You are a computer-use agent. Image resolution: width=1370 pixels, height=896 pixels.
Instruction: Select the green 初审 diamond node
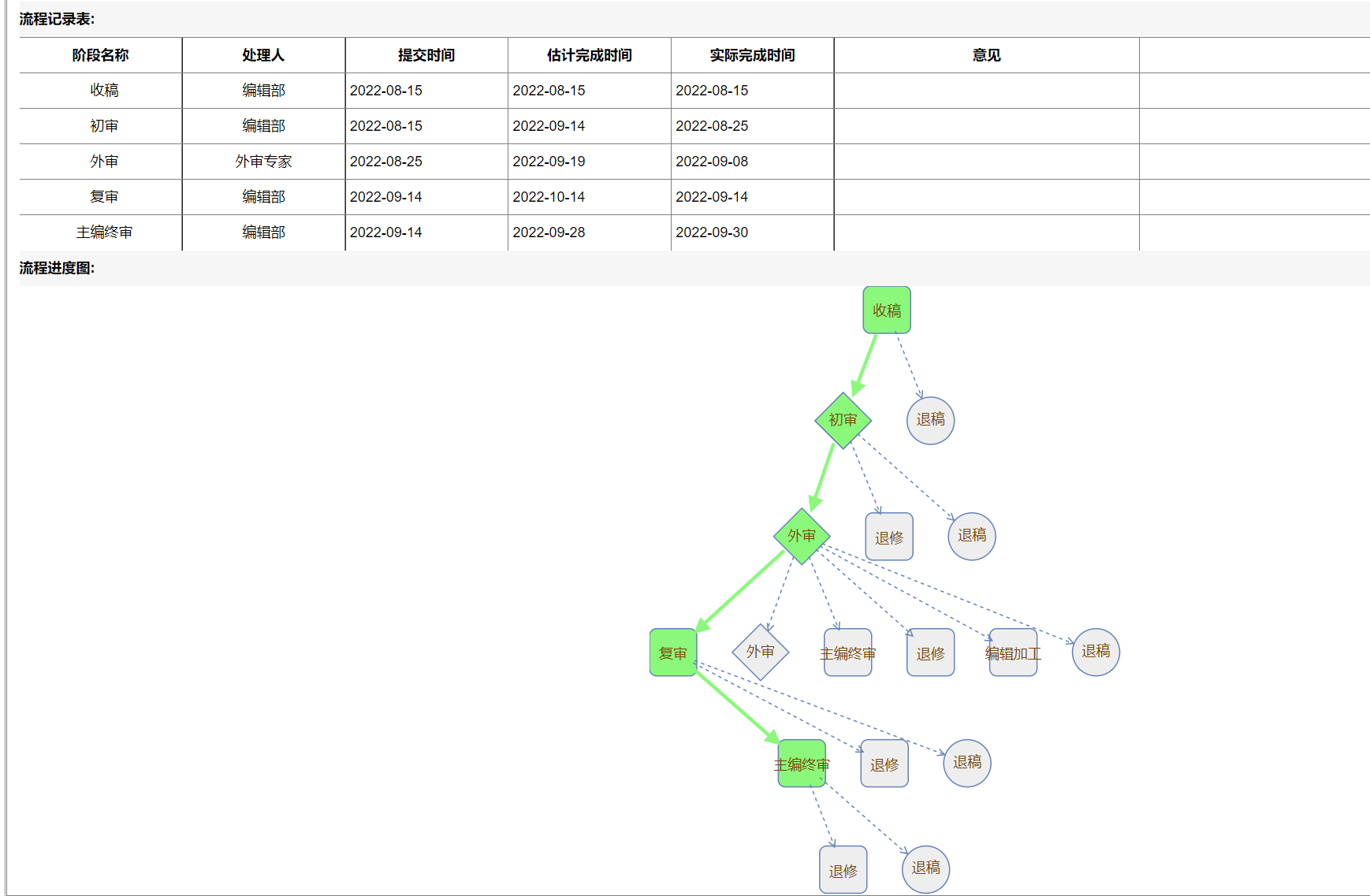pyautogui.click(x=843, y=420)
